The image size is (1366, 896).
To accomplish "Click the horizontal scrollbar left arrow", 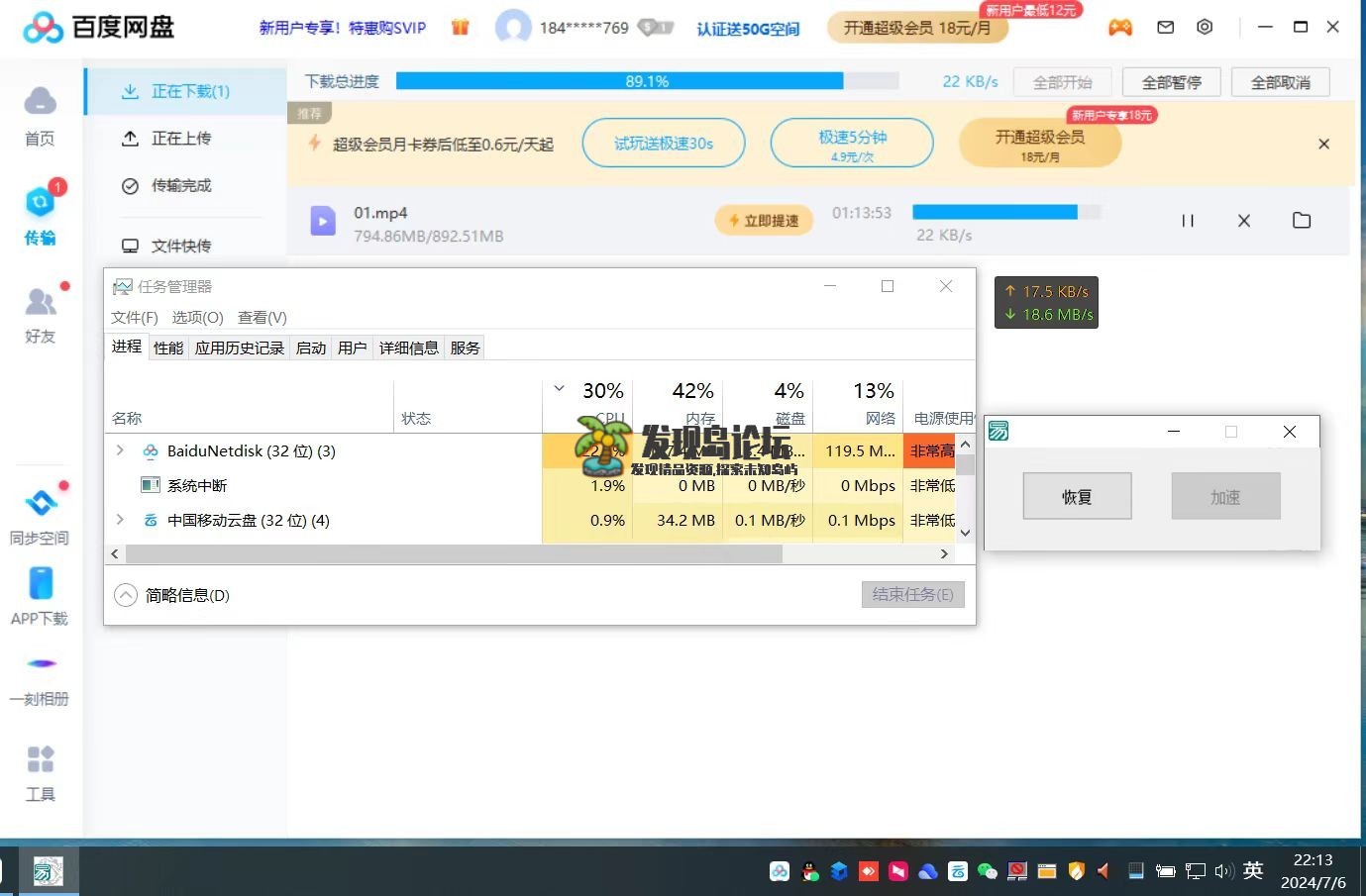I will pos(115,554).
